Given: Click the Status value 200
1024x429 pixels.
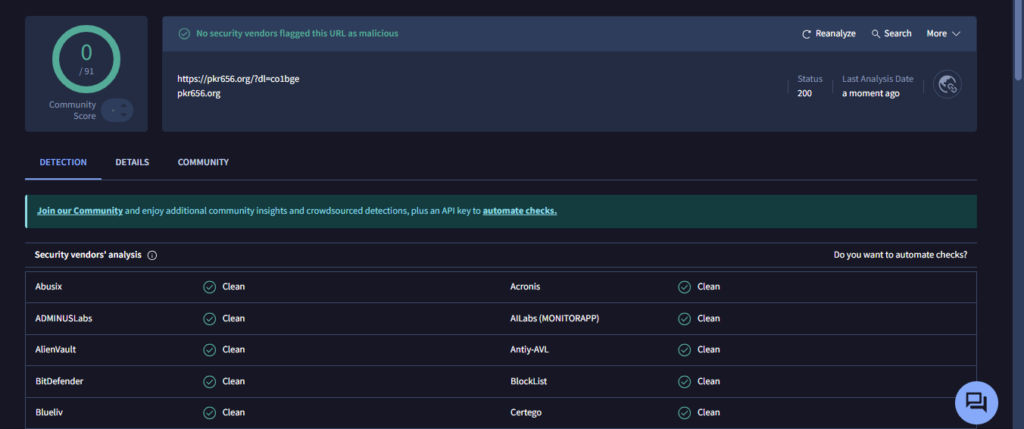Looking at the screenshot, I should [805, 93].
